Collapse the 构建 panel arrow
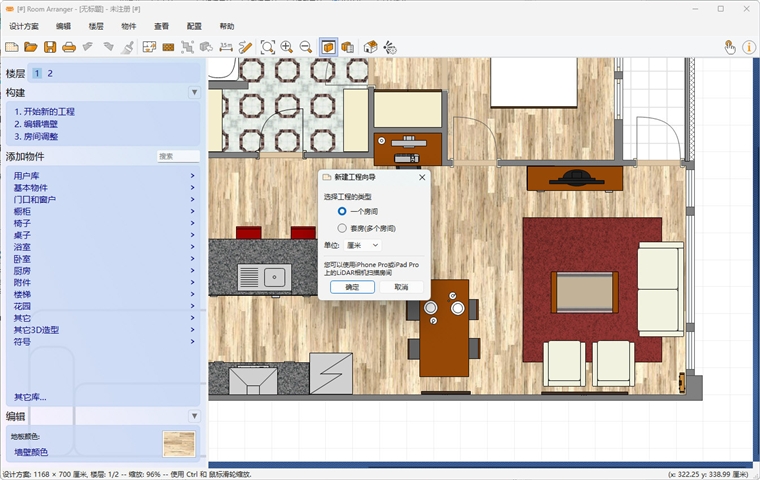Viewport: 760px width, 480px height. click(194, 92)
